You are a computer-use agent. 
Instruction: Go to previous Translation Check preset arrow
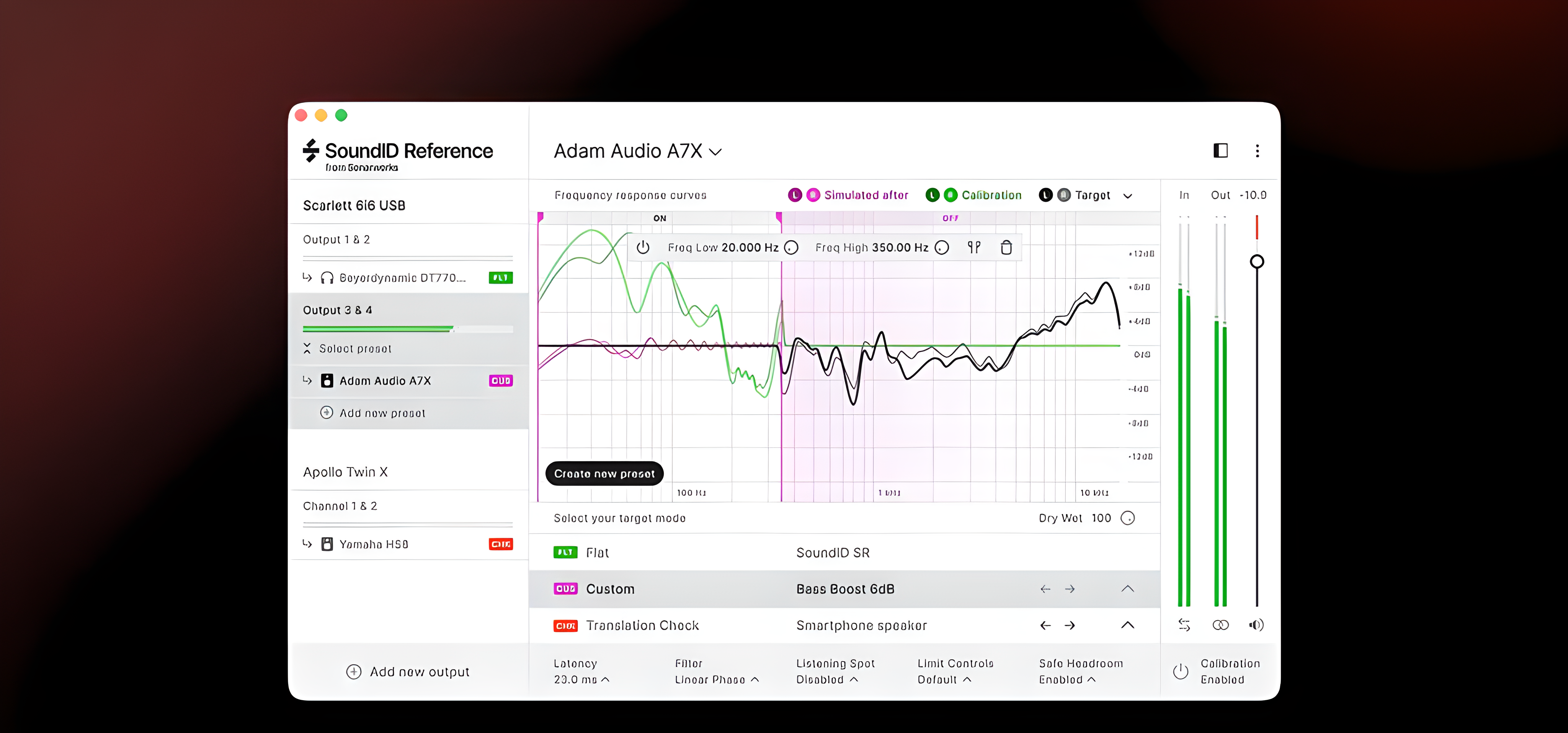1045,625
